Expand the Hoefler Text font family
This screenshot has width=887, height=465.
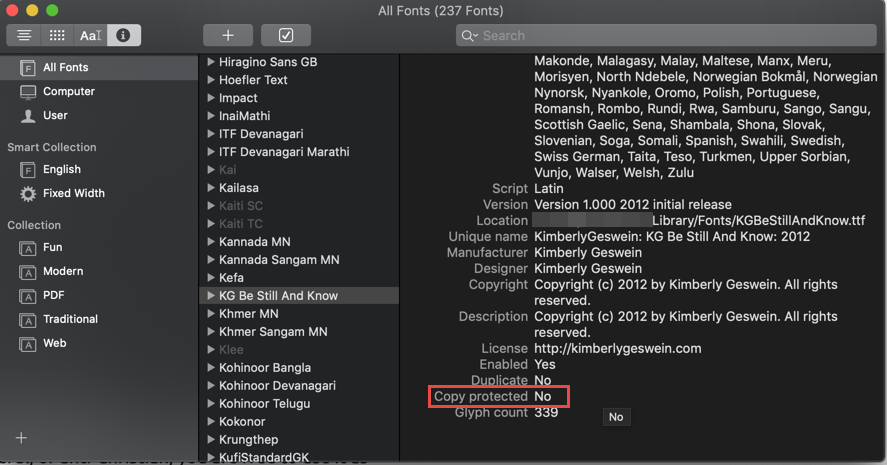211,80
